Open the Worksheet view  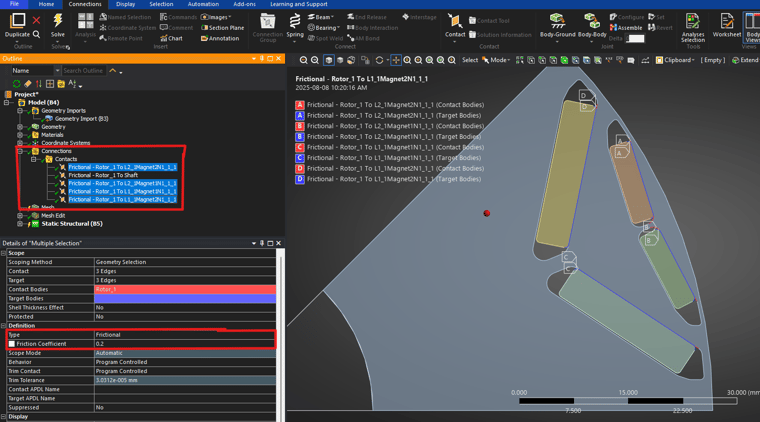[x=727, y=25]
